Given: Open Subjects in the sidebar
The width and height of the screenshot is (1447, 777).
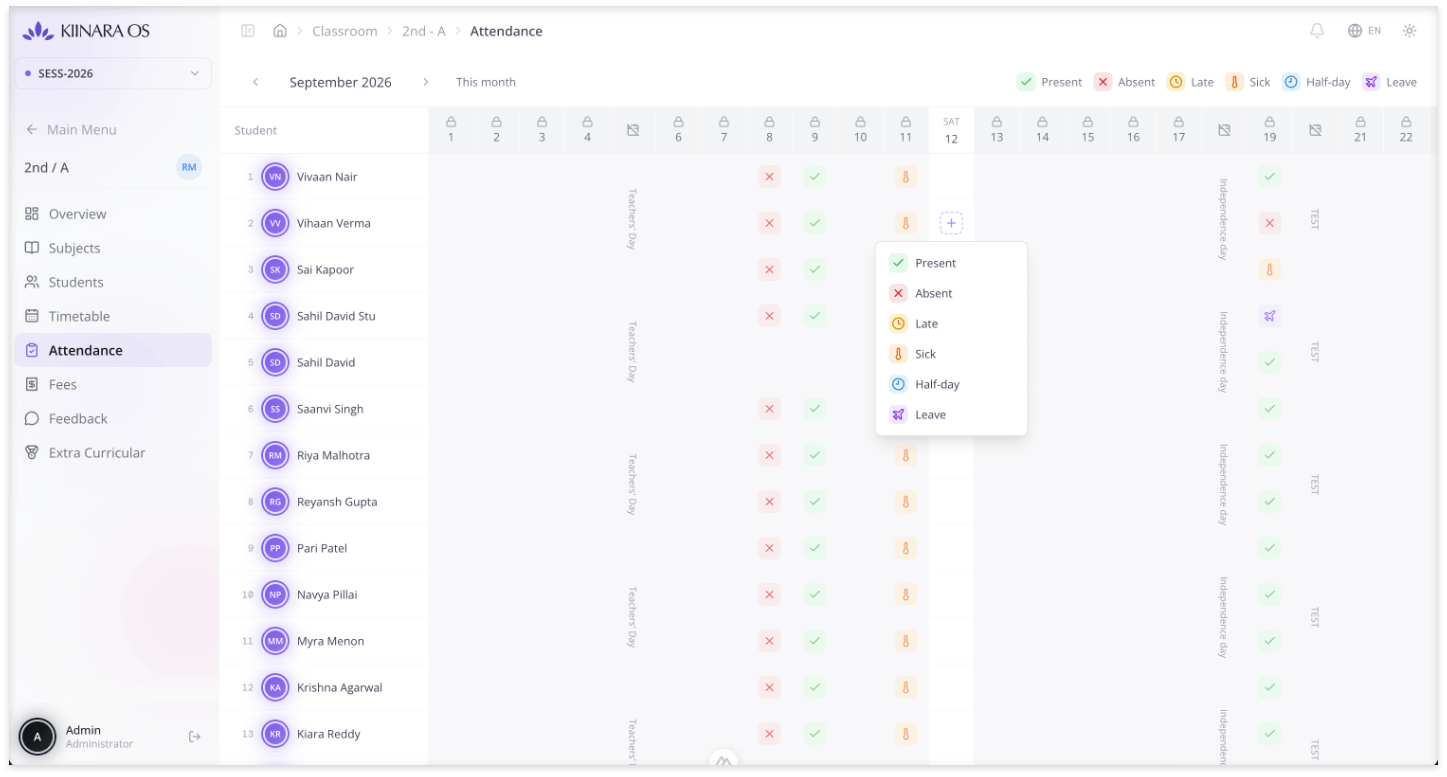Looking at the screenshot, I should (x=113, y=248).
